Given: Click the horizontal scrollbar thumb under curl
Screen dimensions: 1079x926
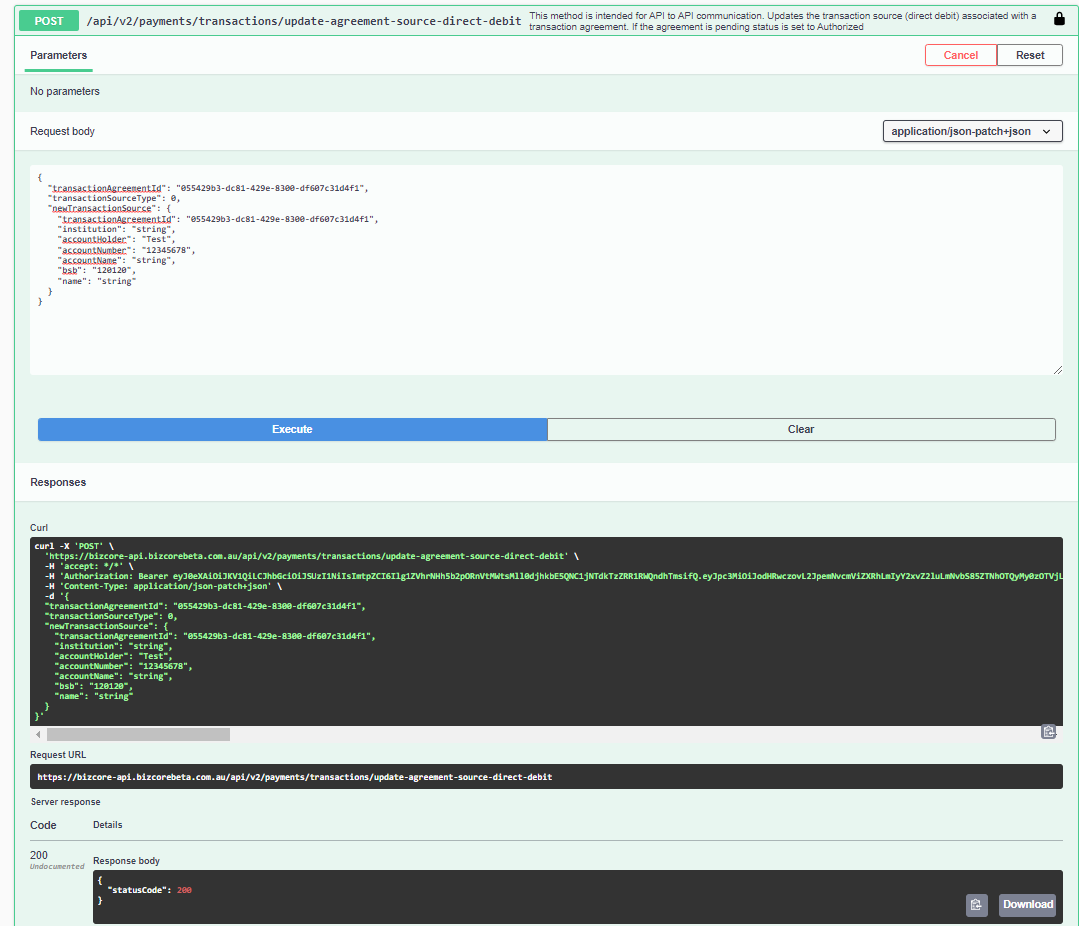Looking at the screenshot, I should coord(138,735).
